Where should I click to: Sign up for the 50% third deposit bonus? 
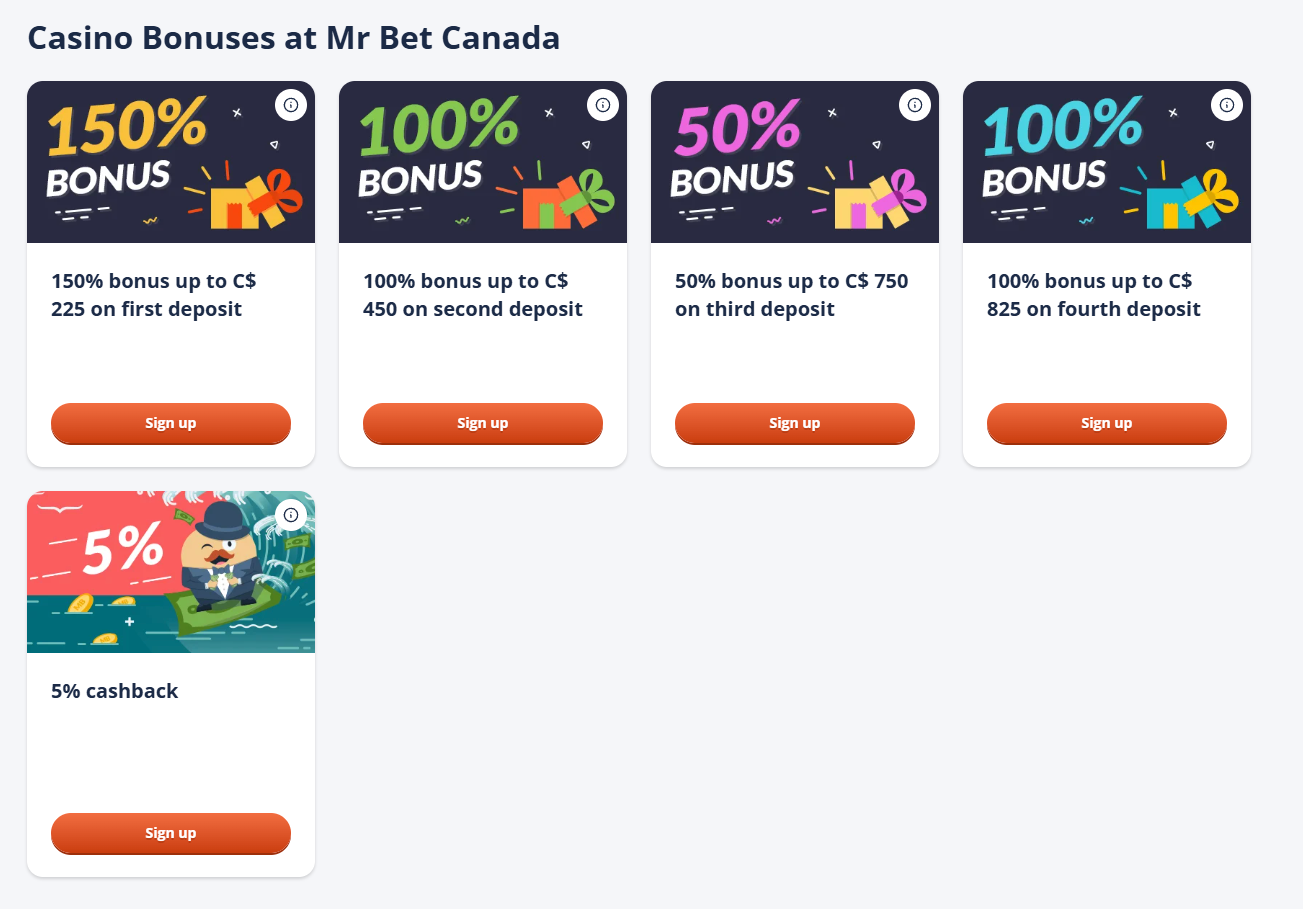click(x=794, y=423)
